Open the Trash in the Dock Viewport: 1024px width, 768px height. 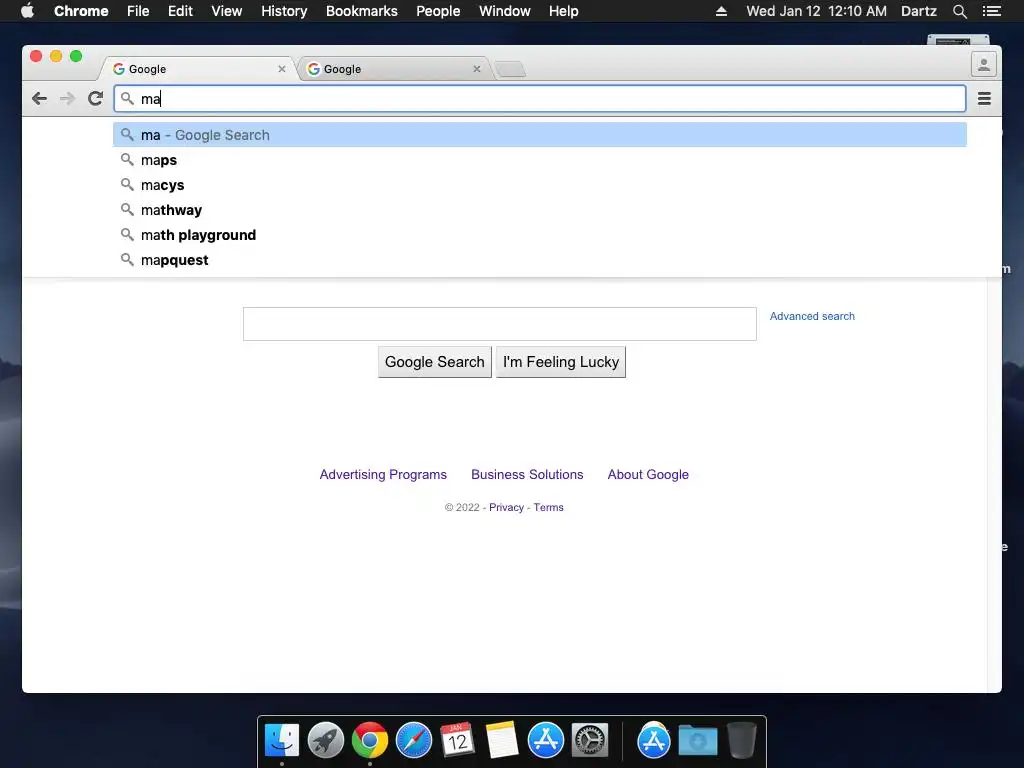coord(741,741)
